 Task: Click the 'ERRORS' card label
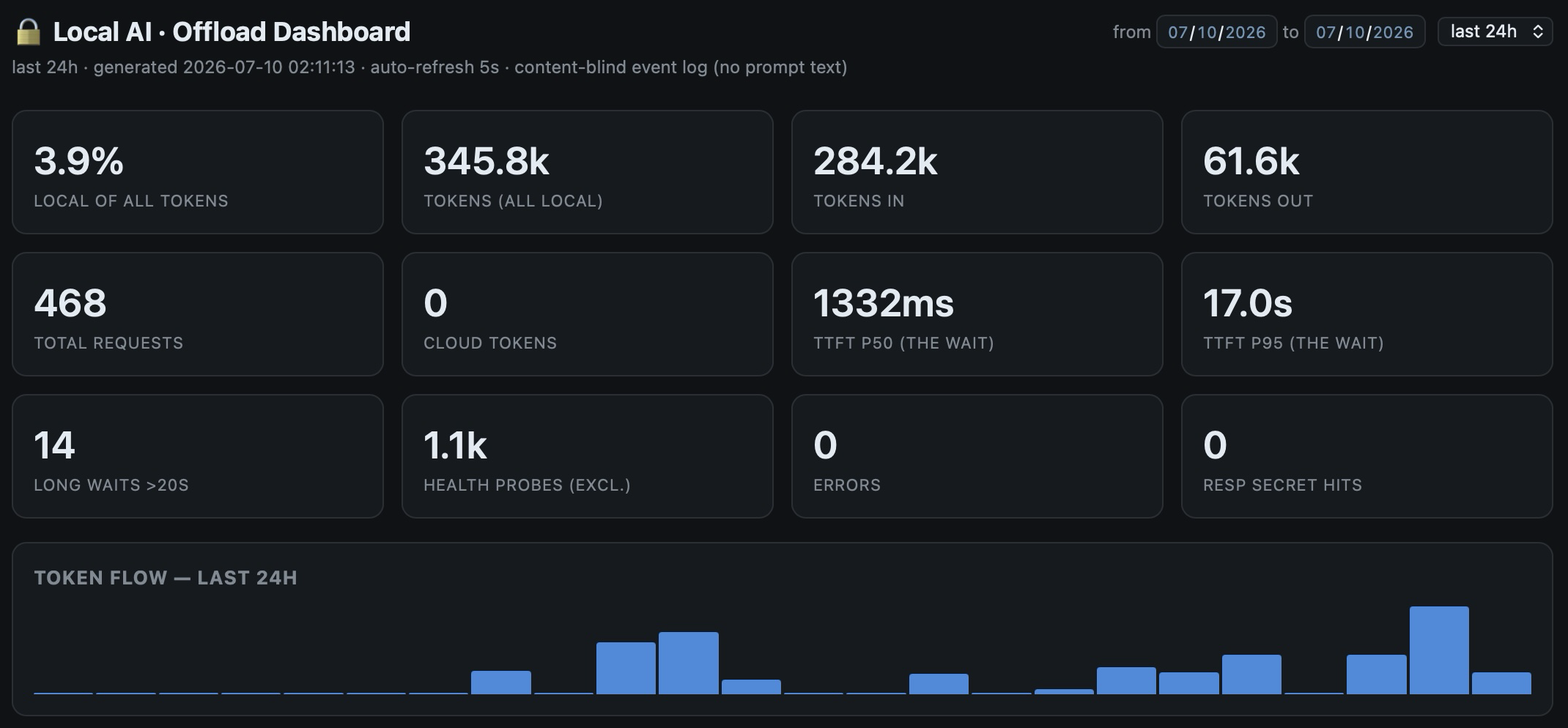point(847,485)
